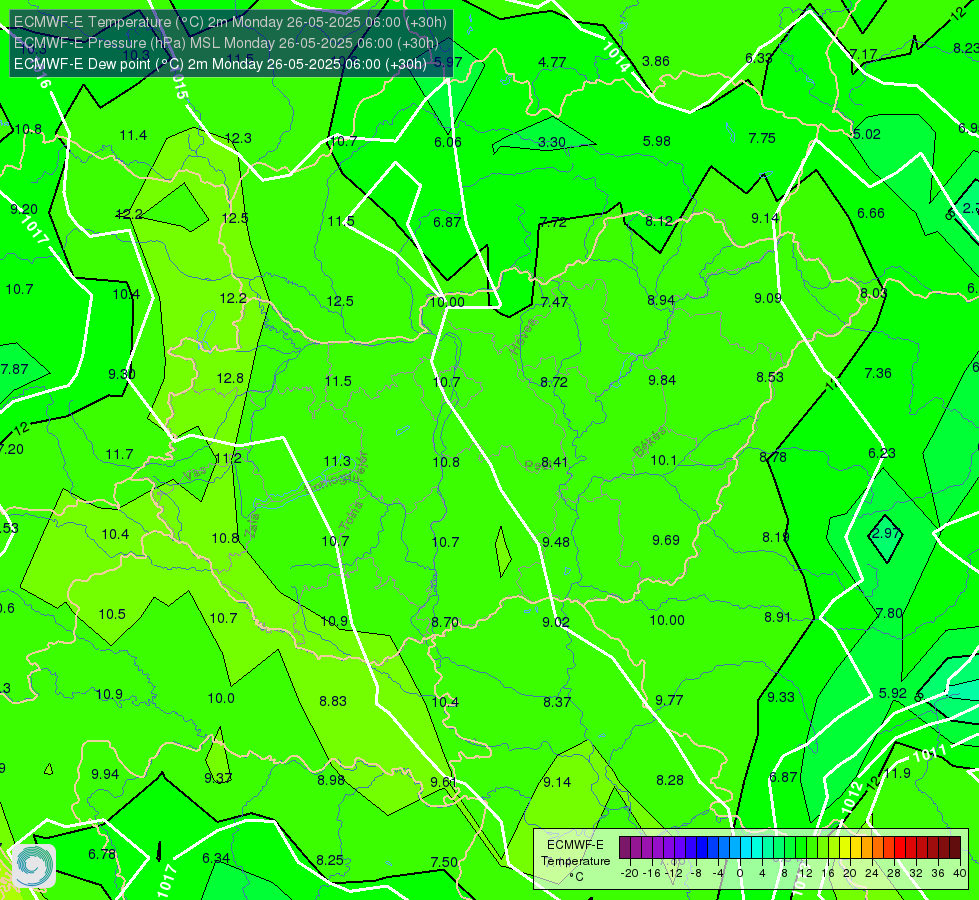Click the 'ECMWF-E Temperature °C' scale title
This screenshot has height=900, width=979.
click(575, 861)
